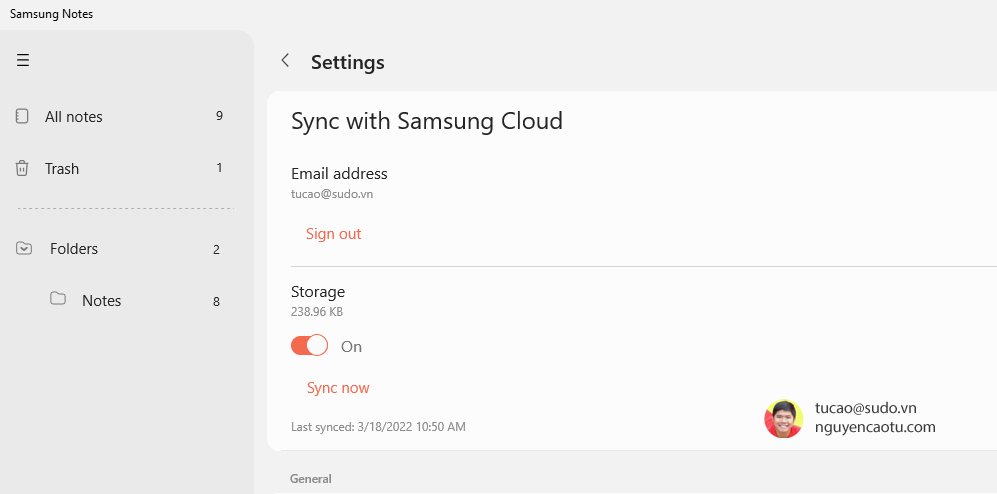Viewport: 997px width, 494px height.
Task: Turn off the Samsung Cloud sync toggle
Action: pos(309,346)
